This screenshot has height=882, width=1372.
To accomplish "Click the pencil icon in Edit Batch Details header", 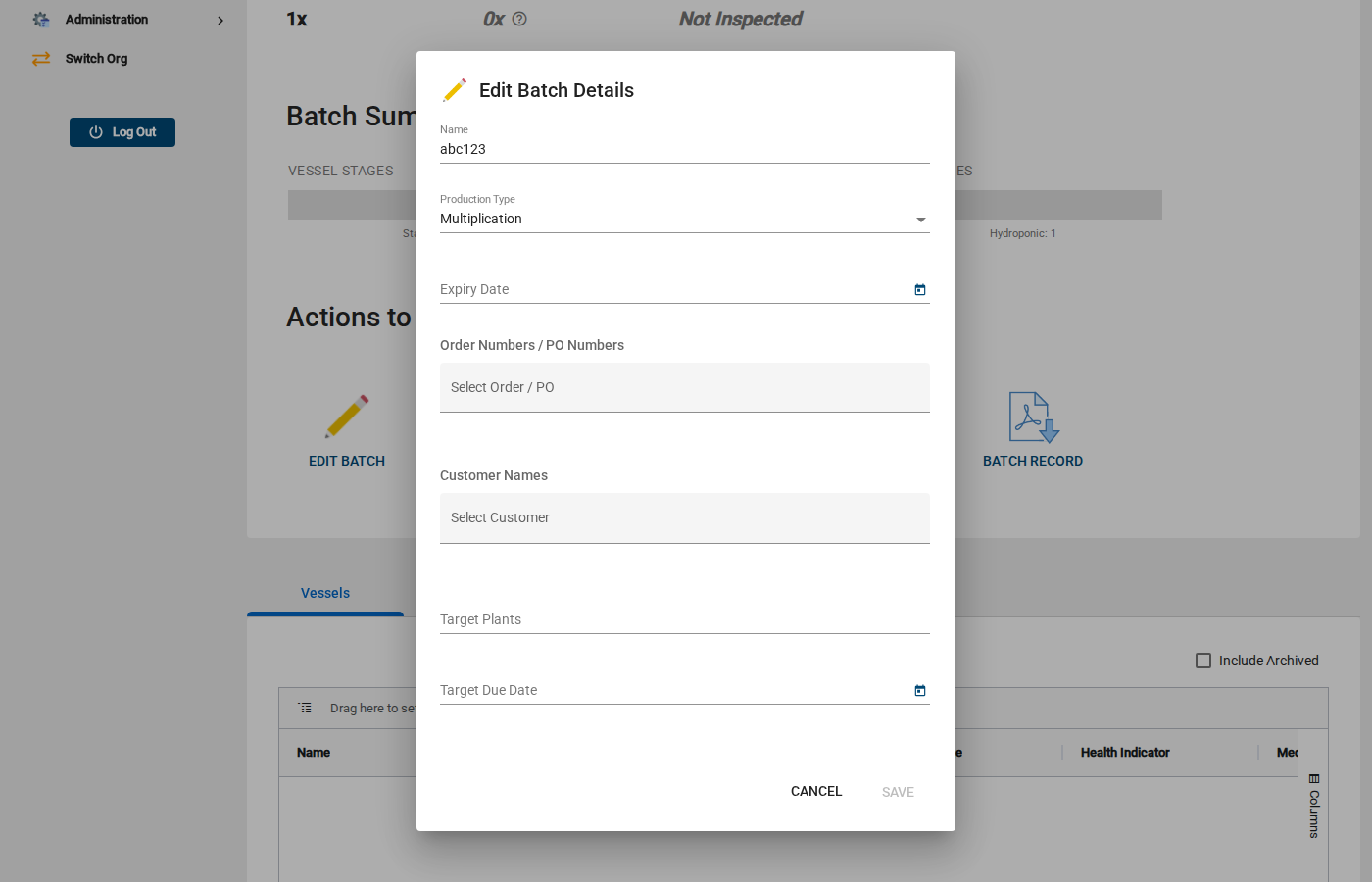I will click(454, 89).
